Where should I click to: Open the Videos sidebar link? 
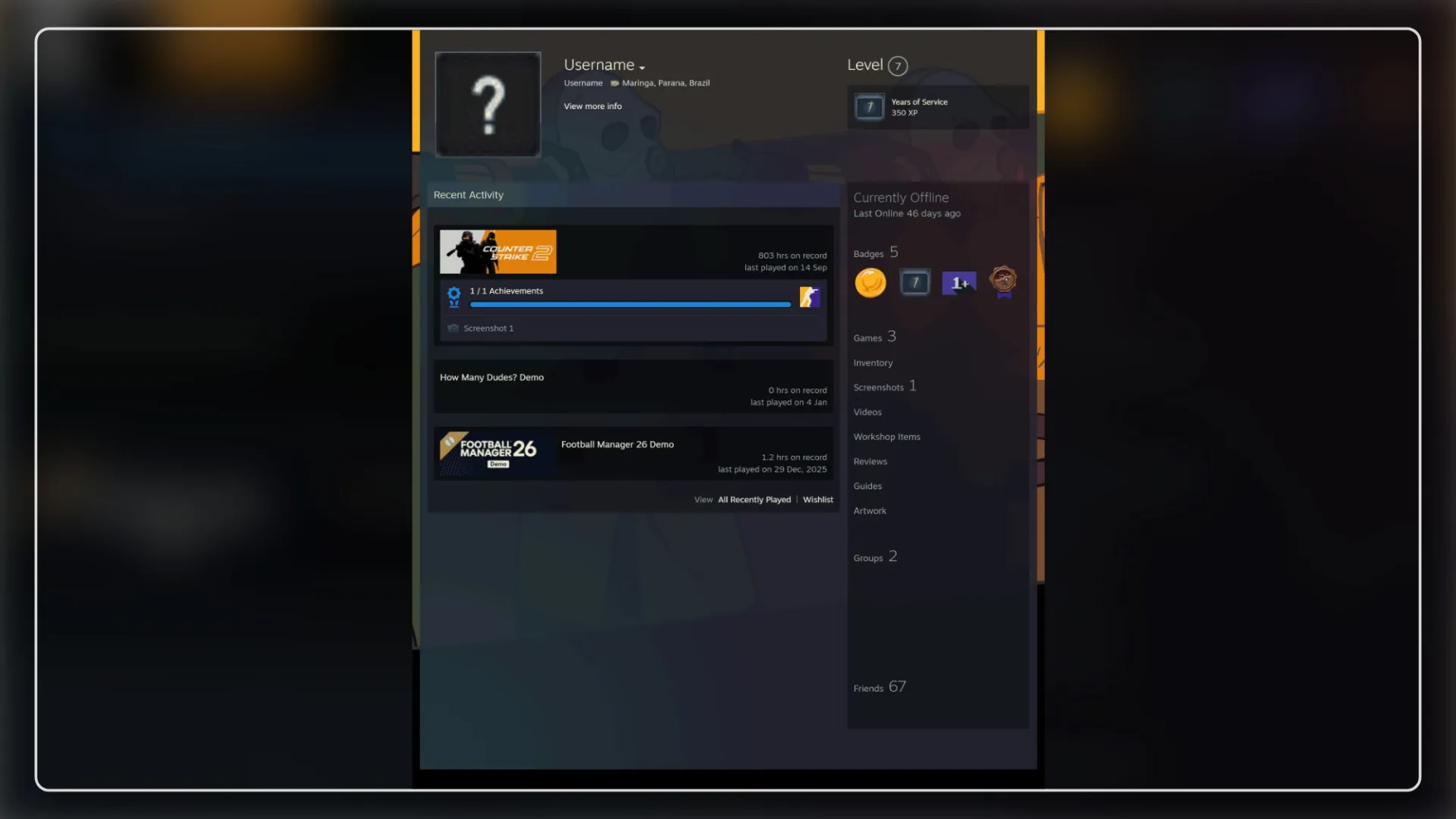pos(868,413)
